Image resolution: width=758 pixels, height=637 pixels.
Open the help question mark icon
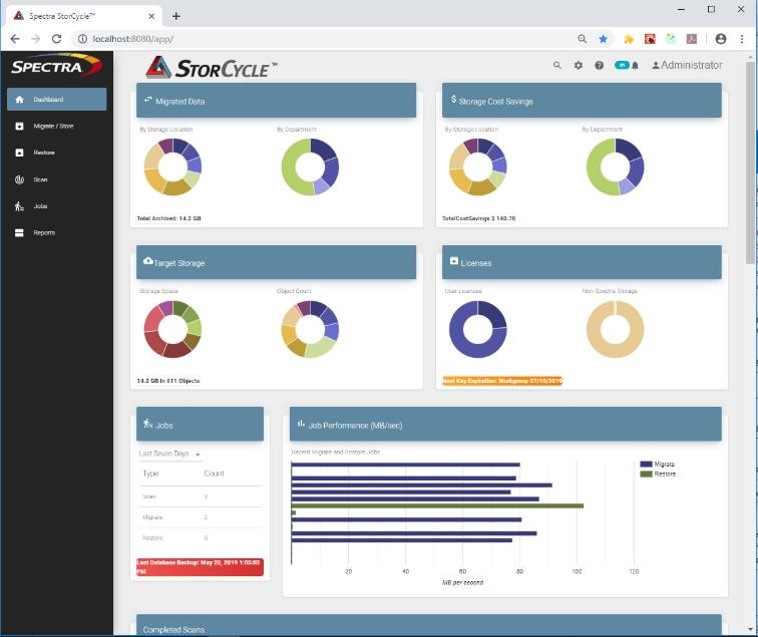599,65
